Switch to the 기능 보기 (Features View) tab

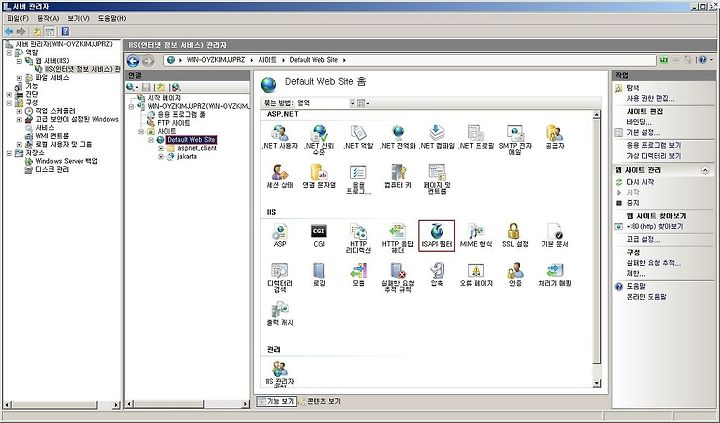276,401
